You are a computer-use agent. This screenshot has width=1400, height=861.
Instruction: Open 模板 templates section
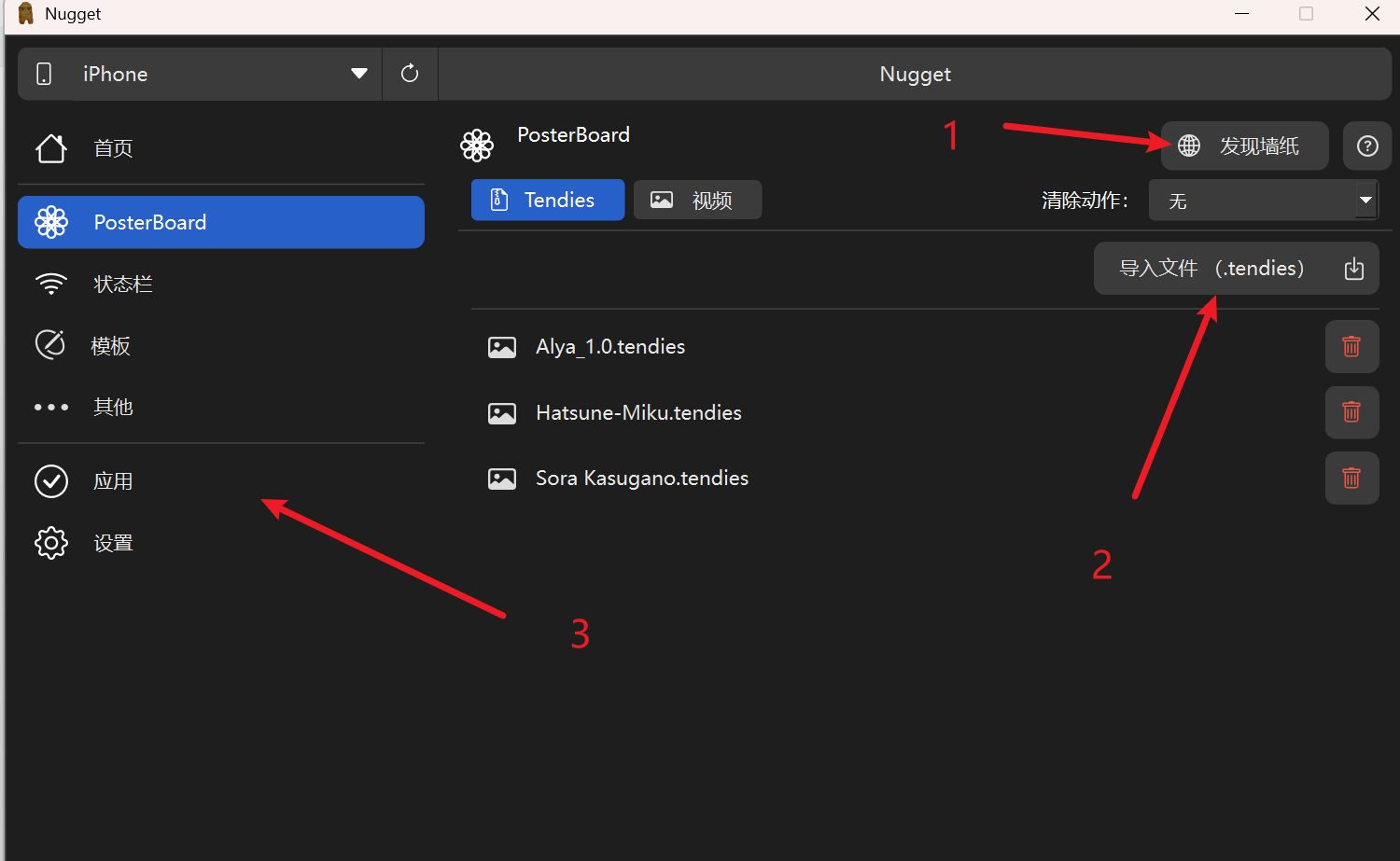click(x=221, y=345)
